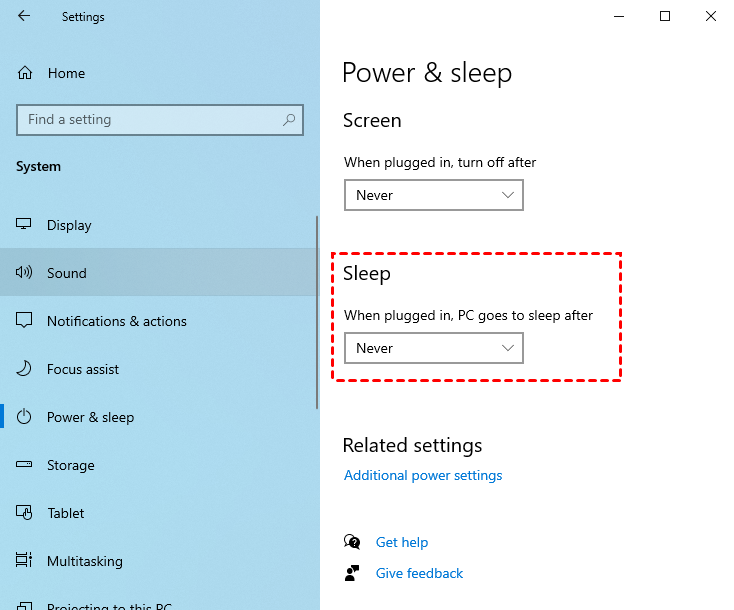This screenshot has height=610, width=734.
Task: Click the Display monitor icon
Action: coord(23,224)
